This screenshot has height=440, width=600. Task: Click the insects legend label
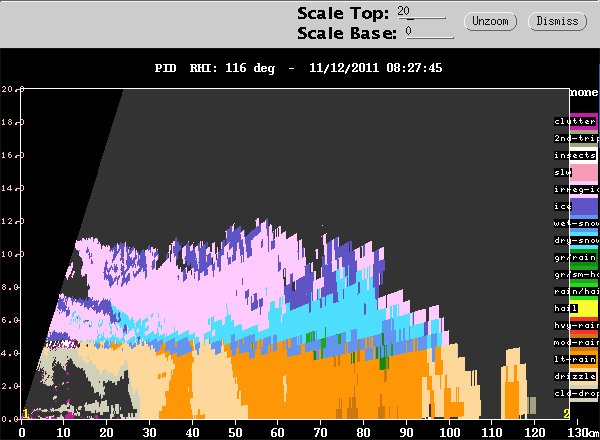pos(575,155)
